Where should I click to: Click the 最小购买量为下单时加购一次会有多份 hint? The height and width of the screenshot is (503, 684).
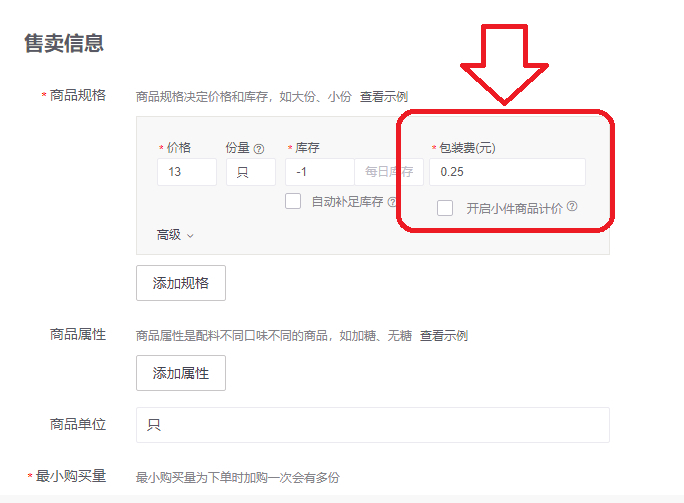tap(237, 478)
